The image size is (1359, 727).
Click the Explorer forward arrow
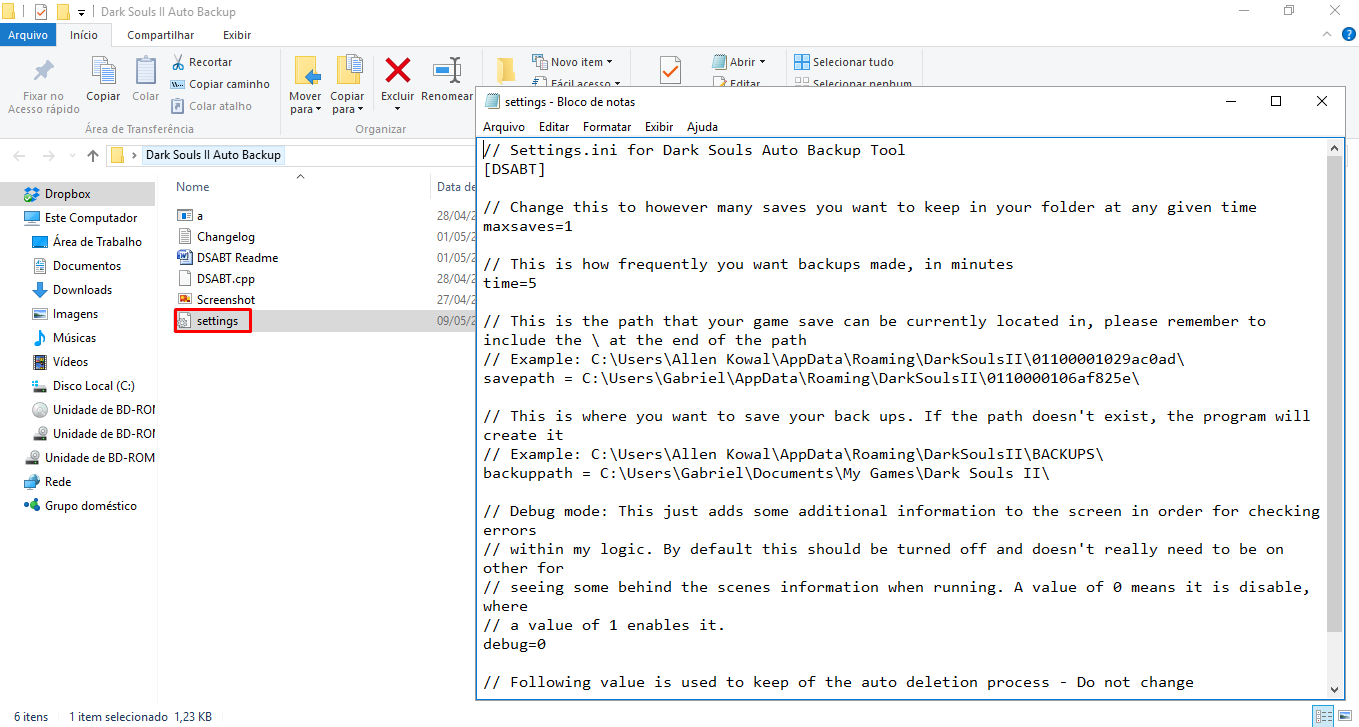click(48, 156)
